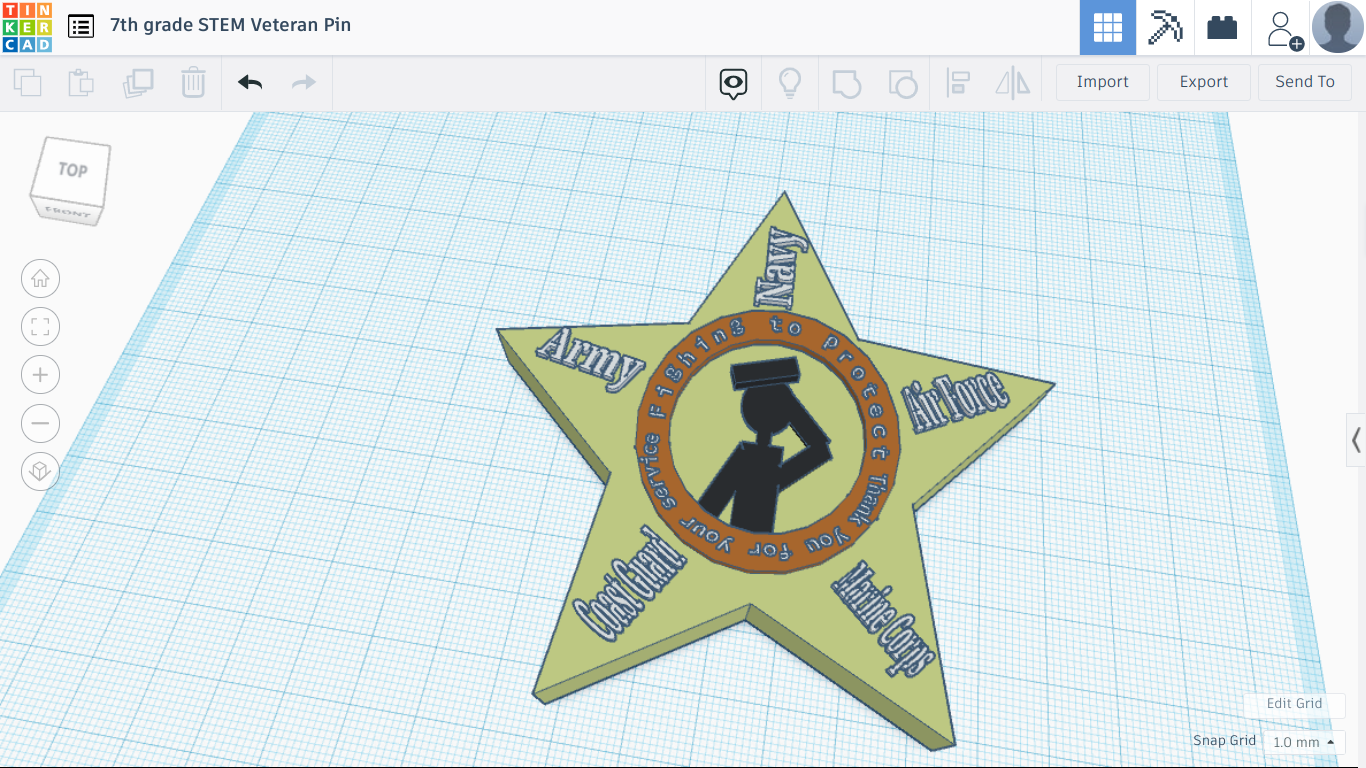1366x768 pixels.
Task: Click the Group shapes icon
Action: pos(846,83)
